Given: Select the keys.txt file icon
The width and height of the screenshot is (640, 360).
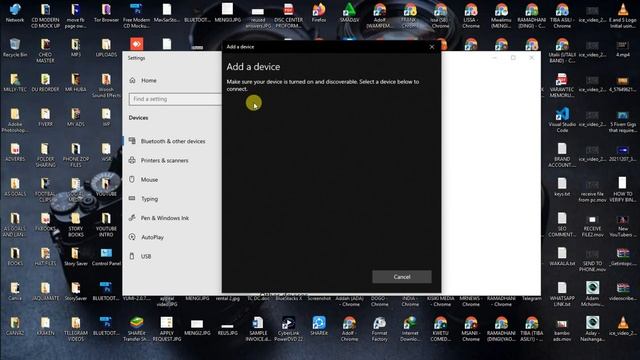Looking at the screenshot, I should coord(562,187).
